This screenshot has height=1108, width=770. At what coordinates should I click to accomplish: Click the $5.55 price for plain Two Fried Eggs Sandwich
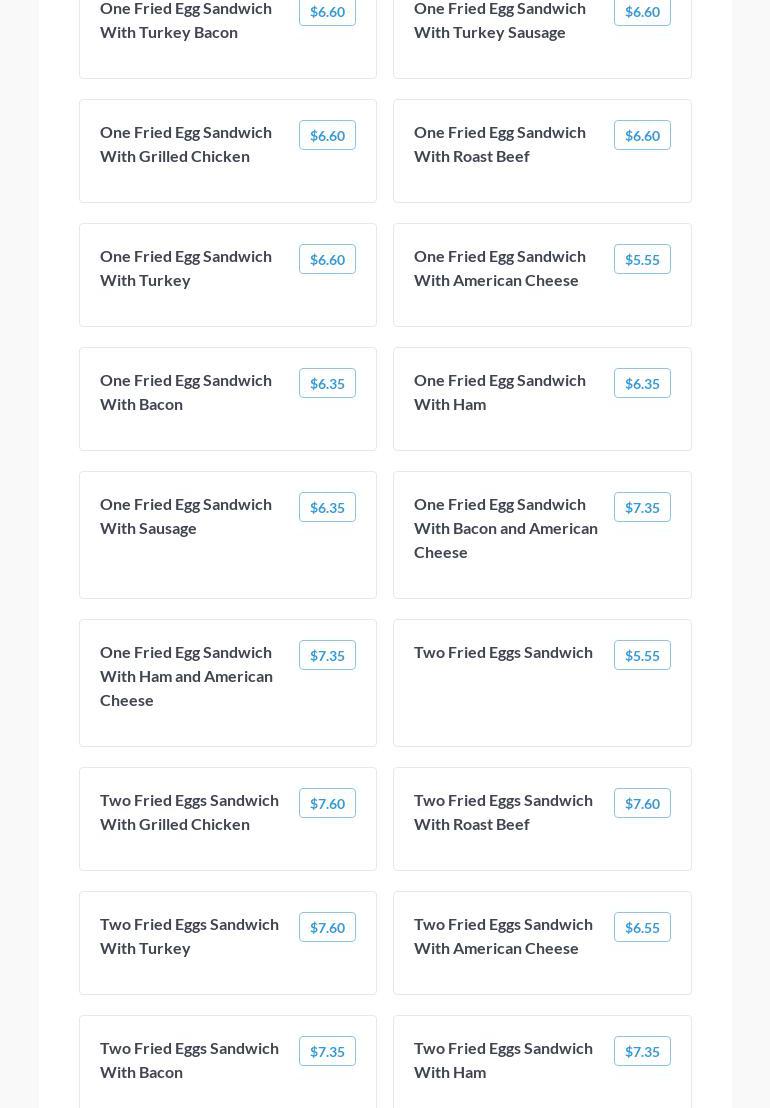tap(642, 656)
